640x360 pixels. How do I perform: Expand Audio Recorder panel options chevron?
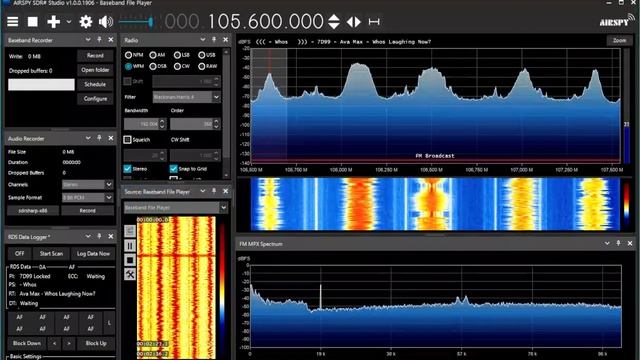tap(88, 138)
